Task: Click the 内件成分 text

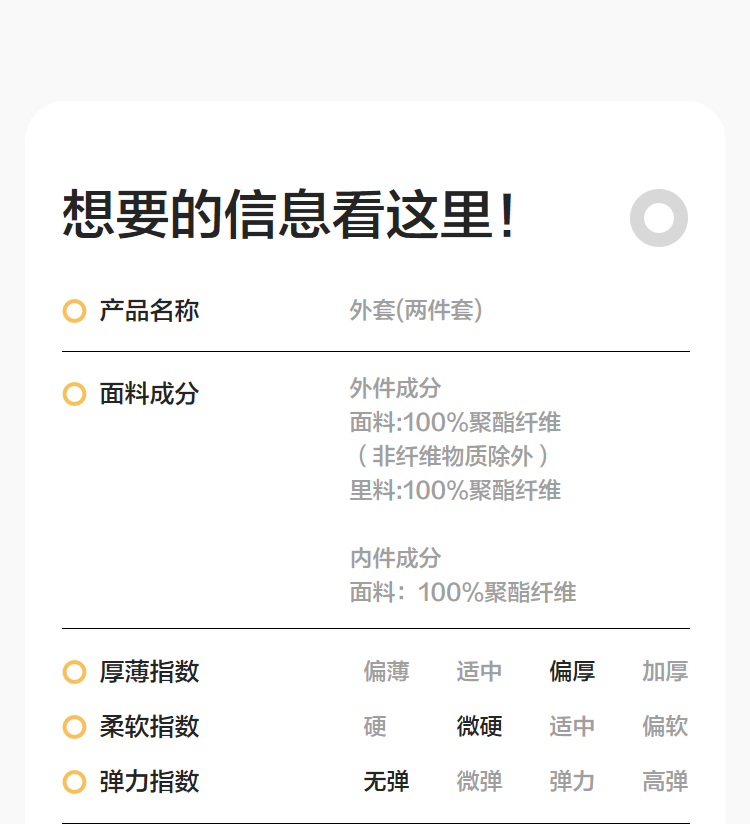Action: click(395, 558)
